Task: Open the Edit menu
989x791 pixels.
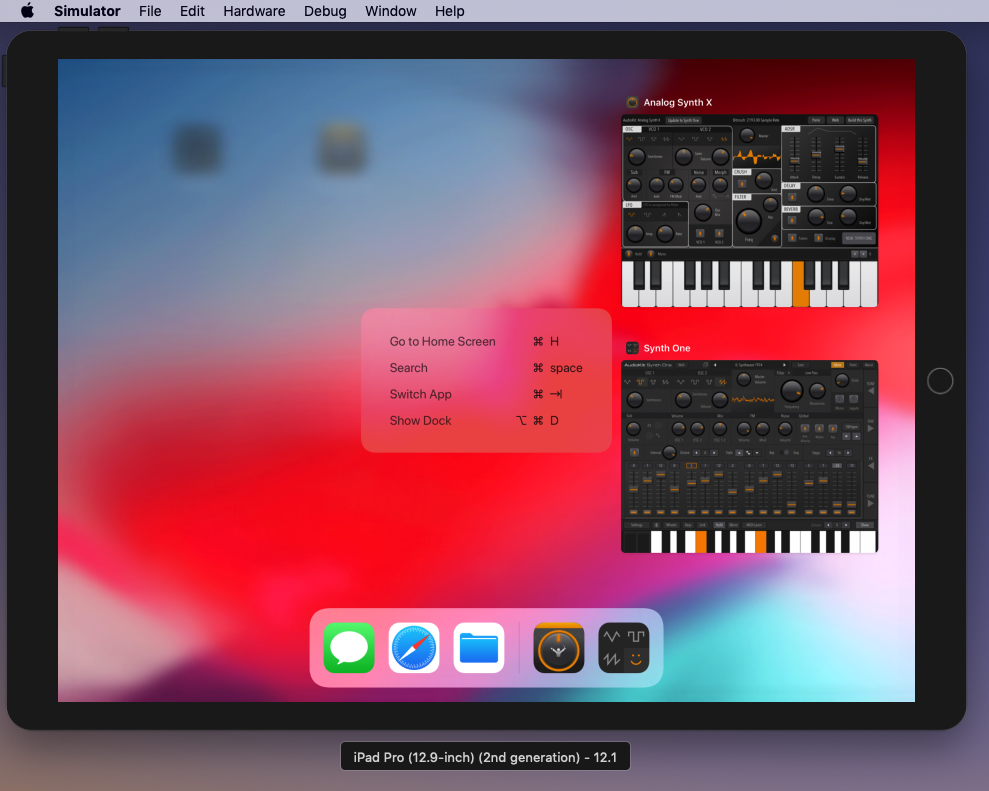Action: [192, 11]
